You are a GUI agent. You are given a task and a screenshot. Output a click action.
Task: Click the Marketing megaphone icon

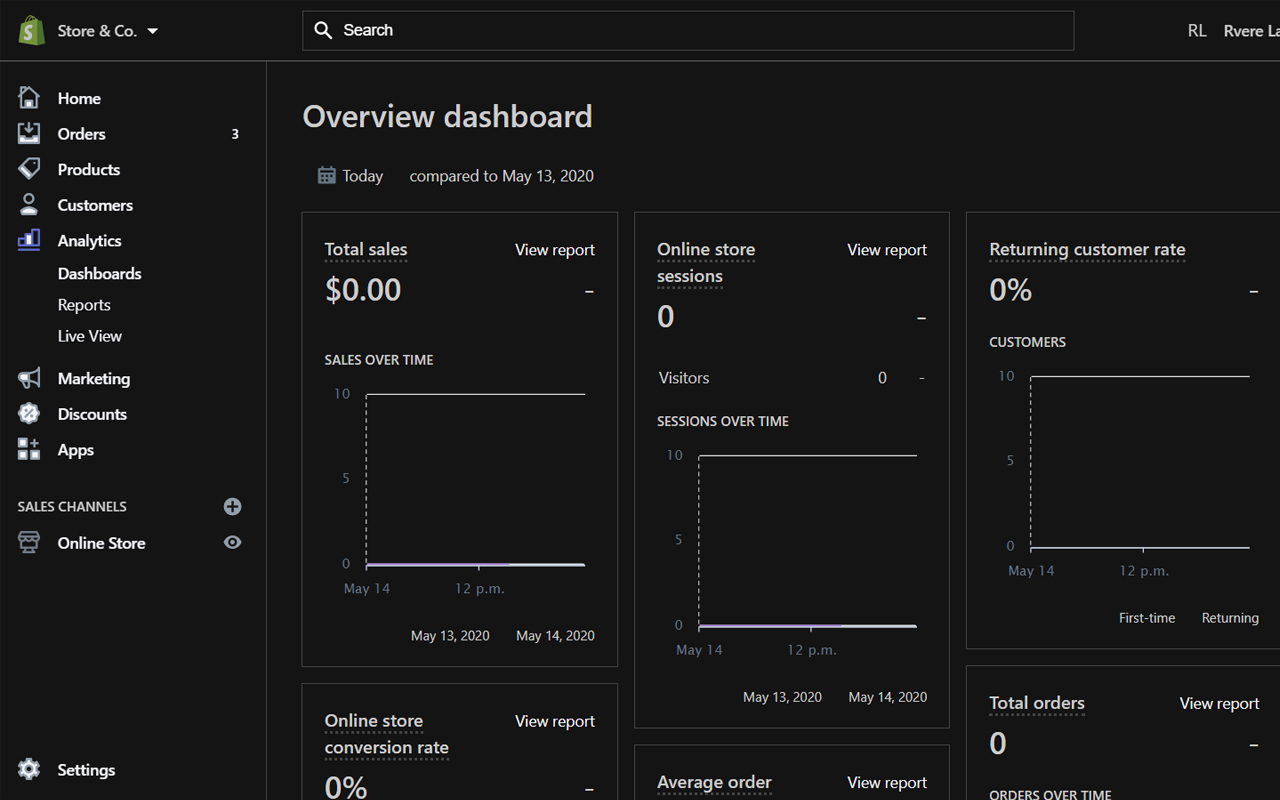tap(30, 378)
